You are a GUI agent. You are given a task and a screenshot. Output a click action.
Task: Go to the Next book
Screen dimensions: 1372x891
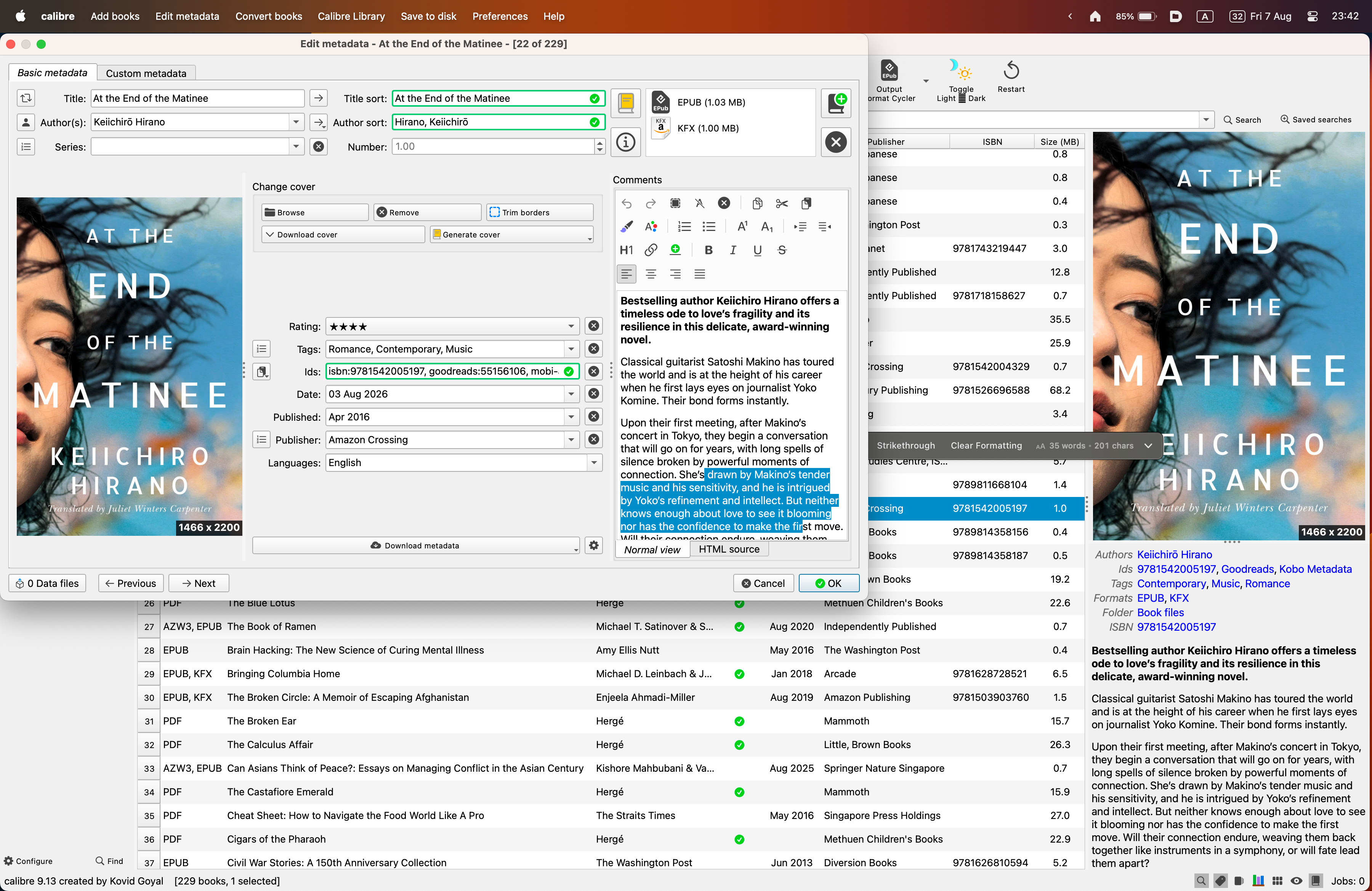198,583
